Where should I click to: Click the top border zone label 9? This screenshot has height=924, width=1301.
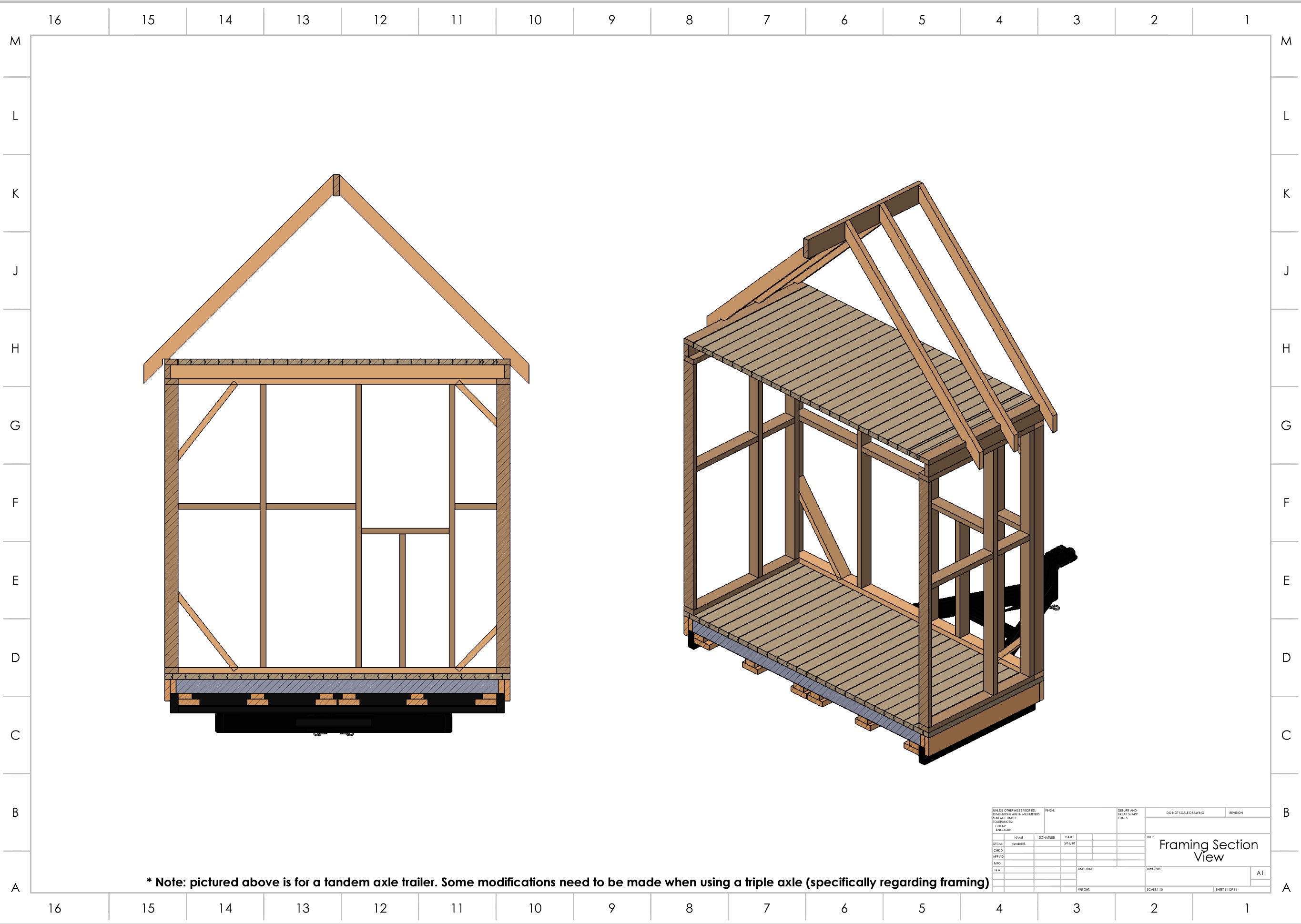611,20
